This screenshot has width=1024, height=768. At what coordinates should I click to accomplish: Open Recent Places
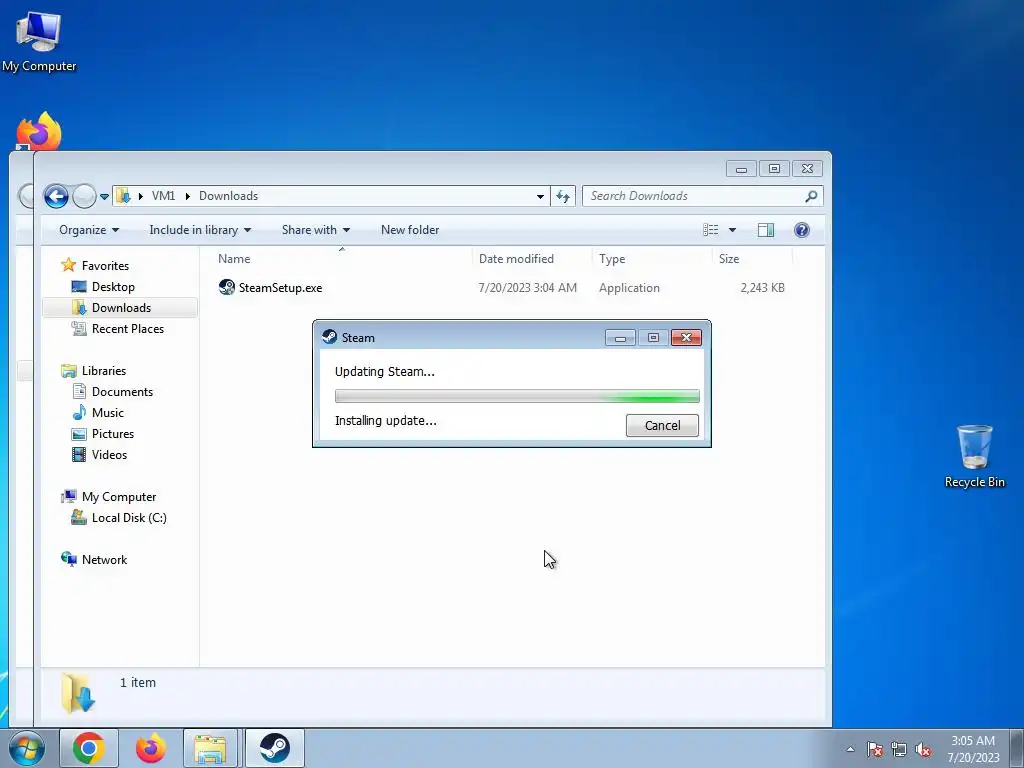pyautogui.click(x=127, y=328)
